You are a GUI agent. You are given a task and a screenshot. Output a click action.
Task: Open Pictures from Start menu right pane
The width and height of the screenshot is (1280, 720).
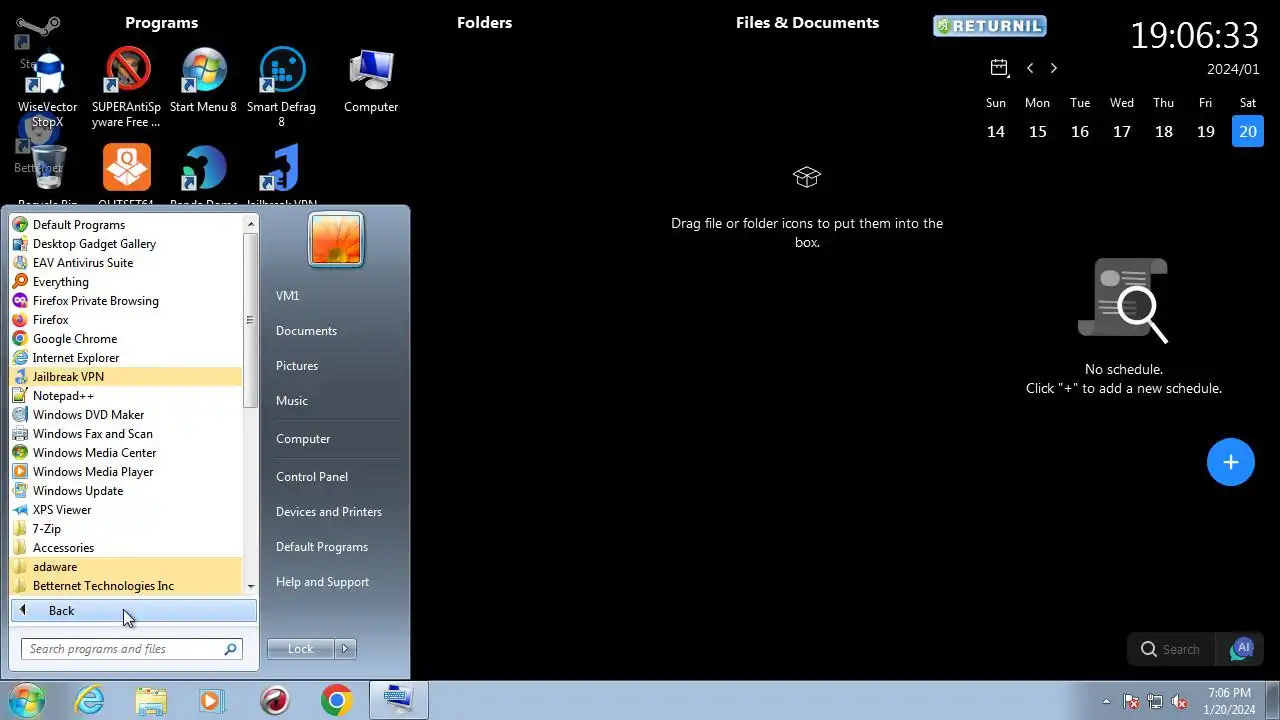[297, 366]
